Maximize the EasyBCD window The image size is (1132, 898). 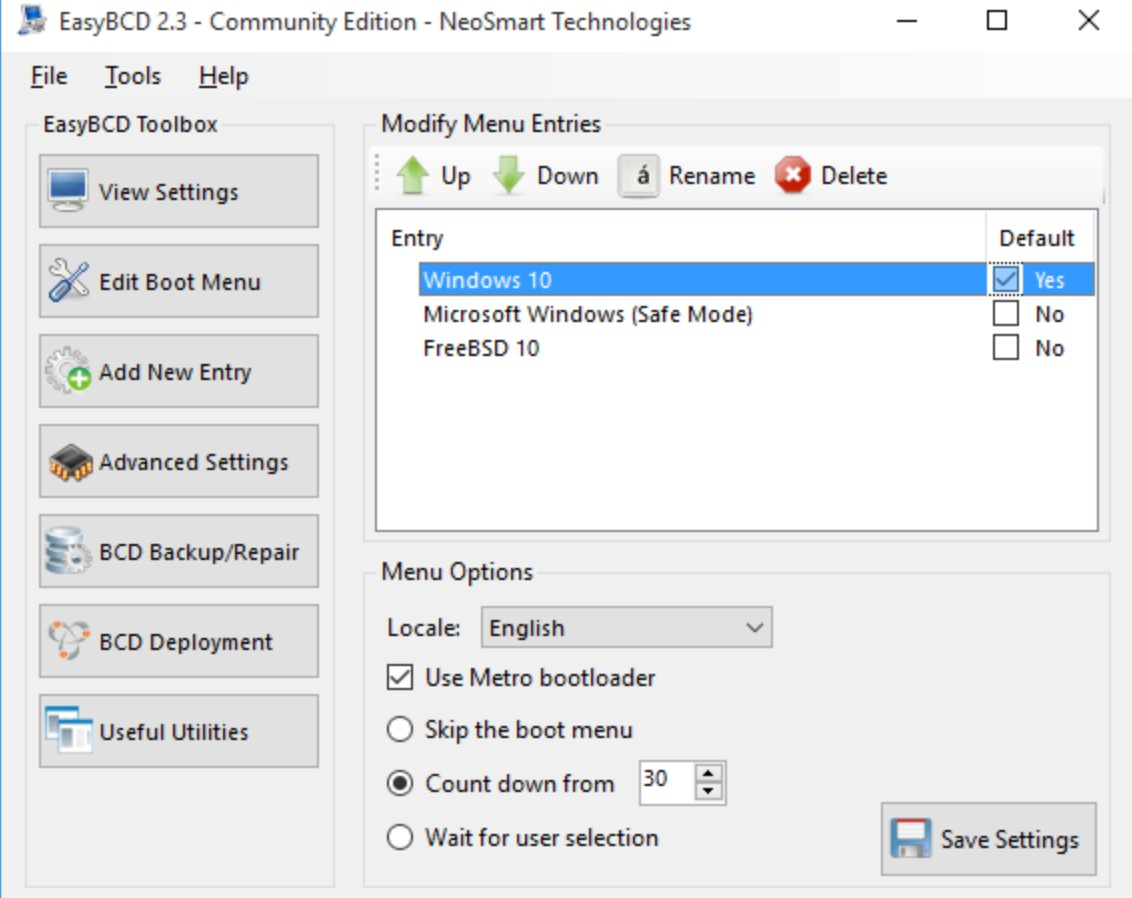tap(997, 21)
